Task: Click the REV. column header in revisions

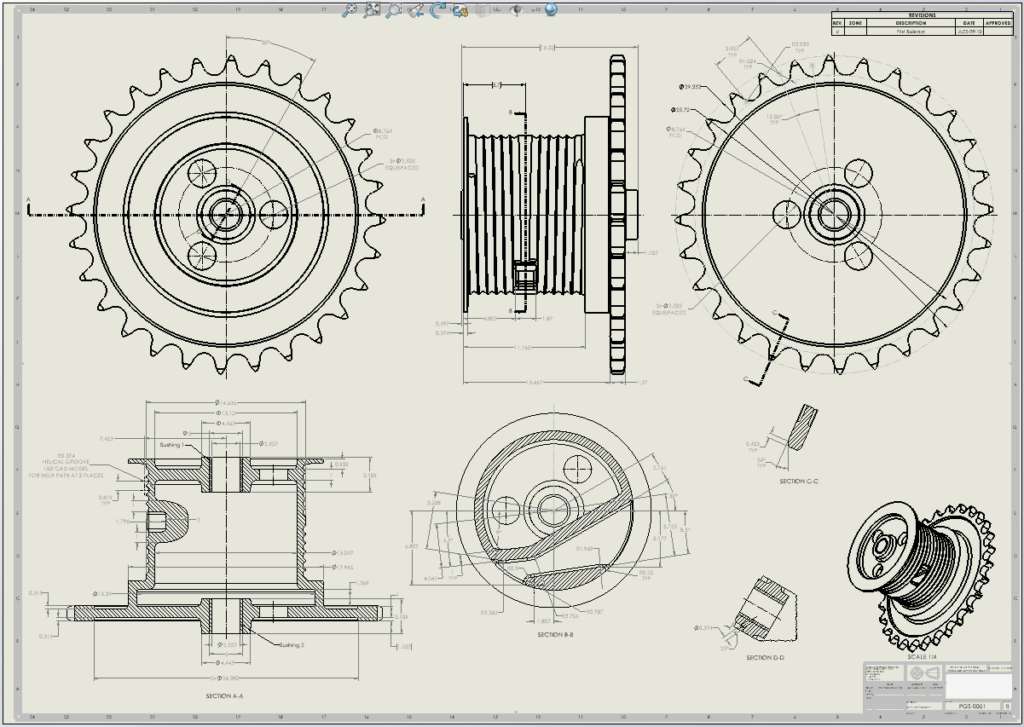Action: 838,23
